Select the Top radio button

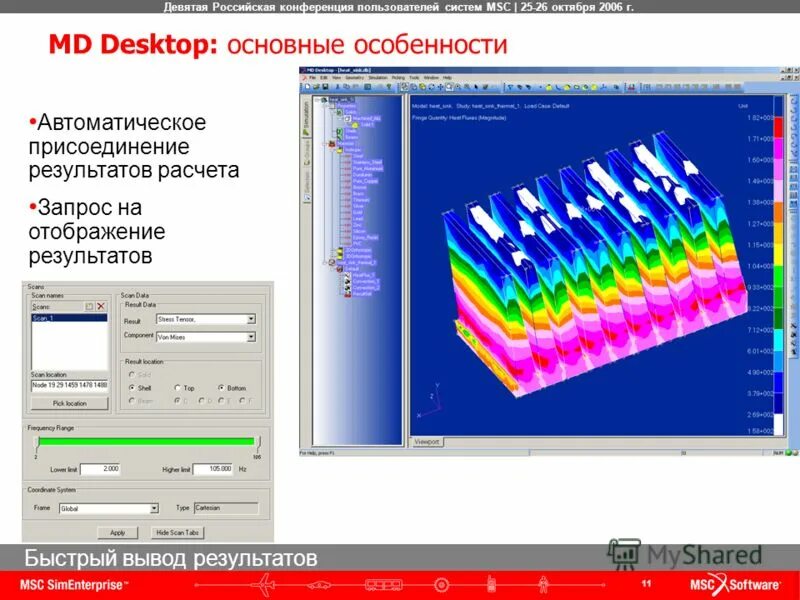178,388
